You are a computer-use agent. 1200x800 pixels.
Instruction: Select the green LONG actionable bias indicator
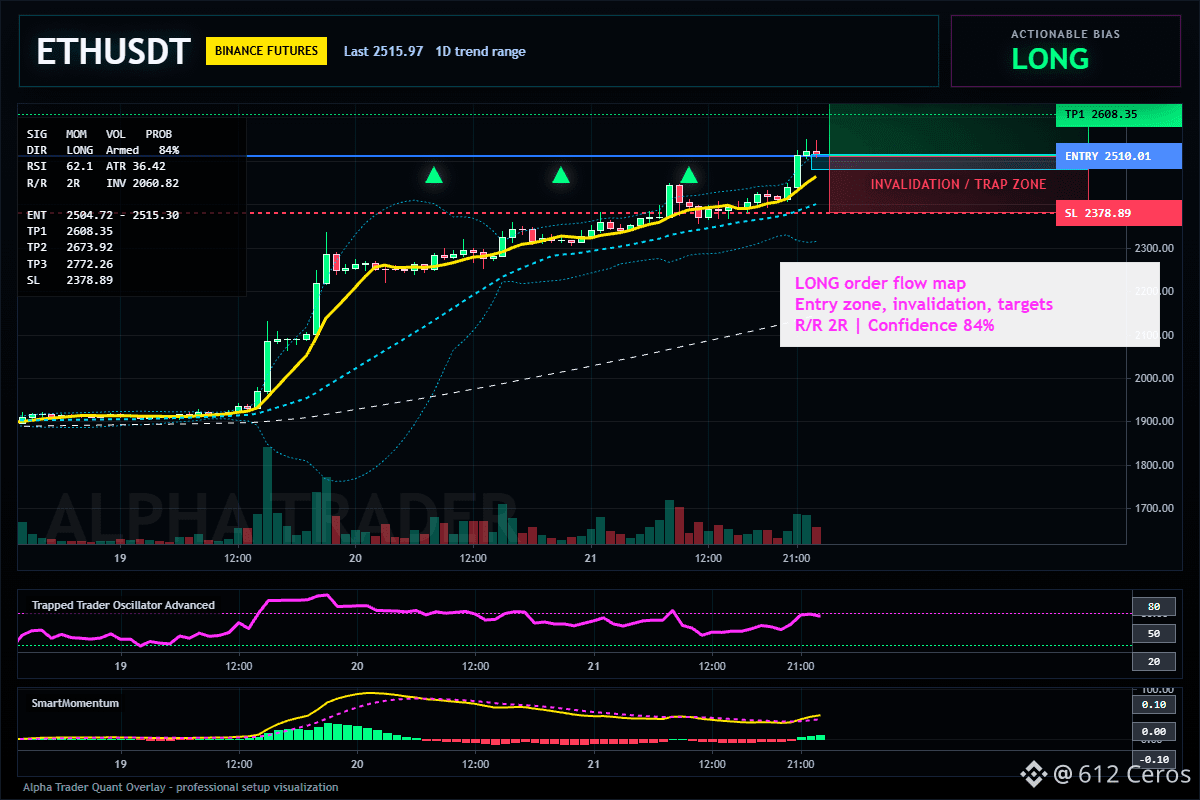[1049, 59]
